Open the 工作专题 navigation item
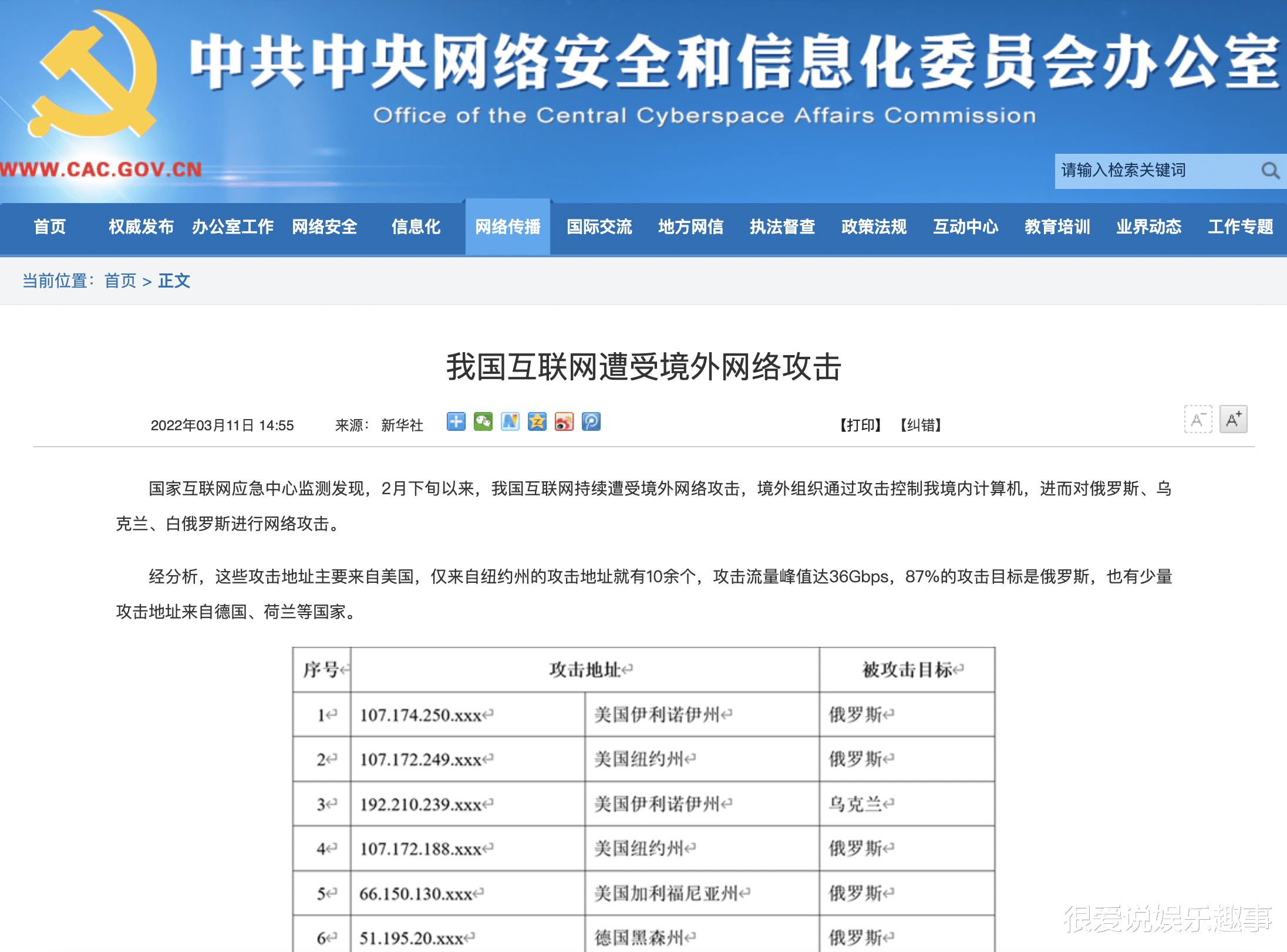The height and width of the screenshot is (952, 1287). click(1241, 227)
